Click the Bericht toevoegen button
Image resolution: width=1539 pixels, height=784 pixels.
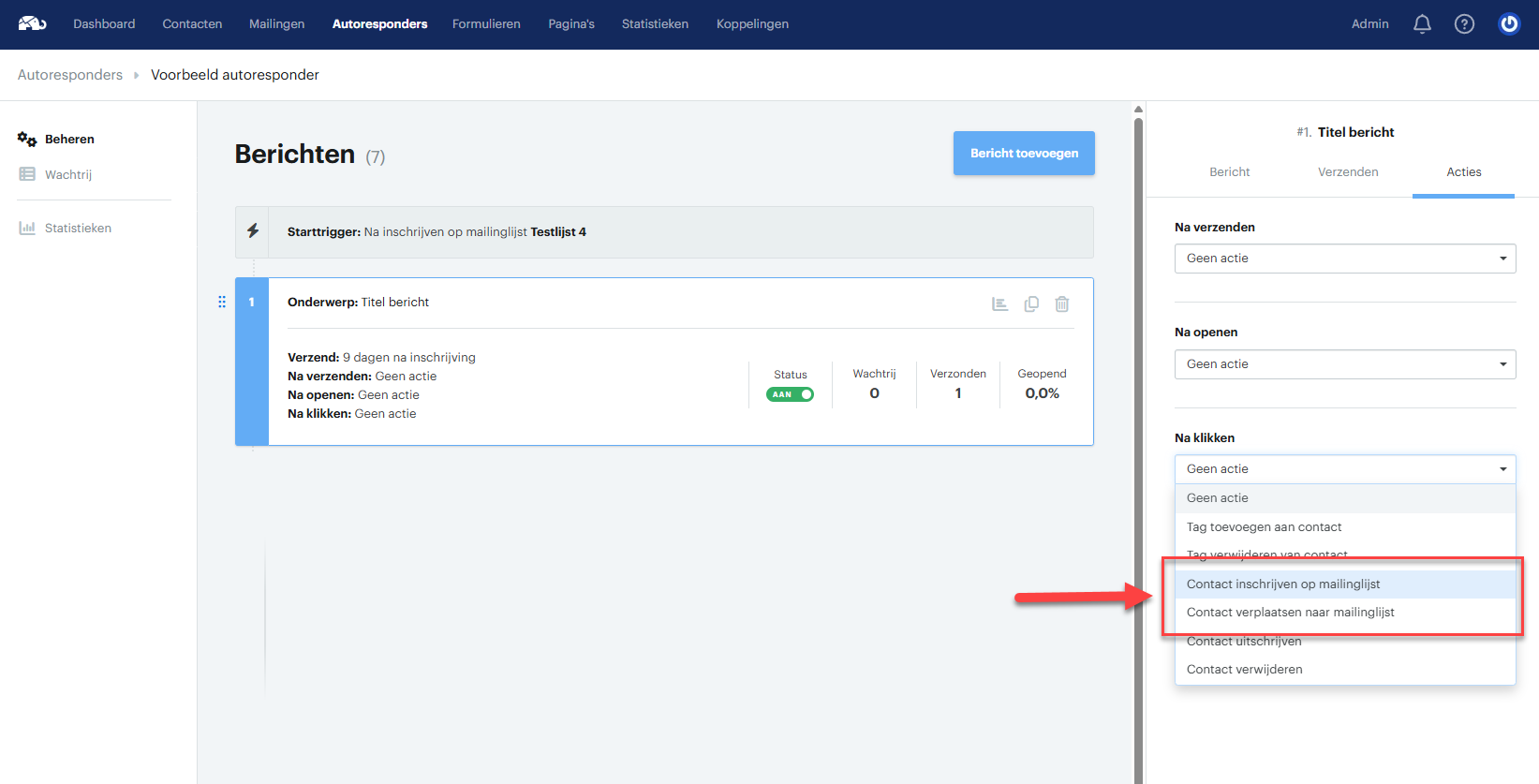click(1024, 153)
